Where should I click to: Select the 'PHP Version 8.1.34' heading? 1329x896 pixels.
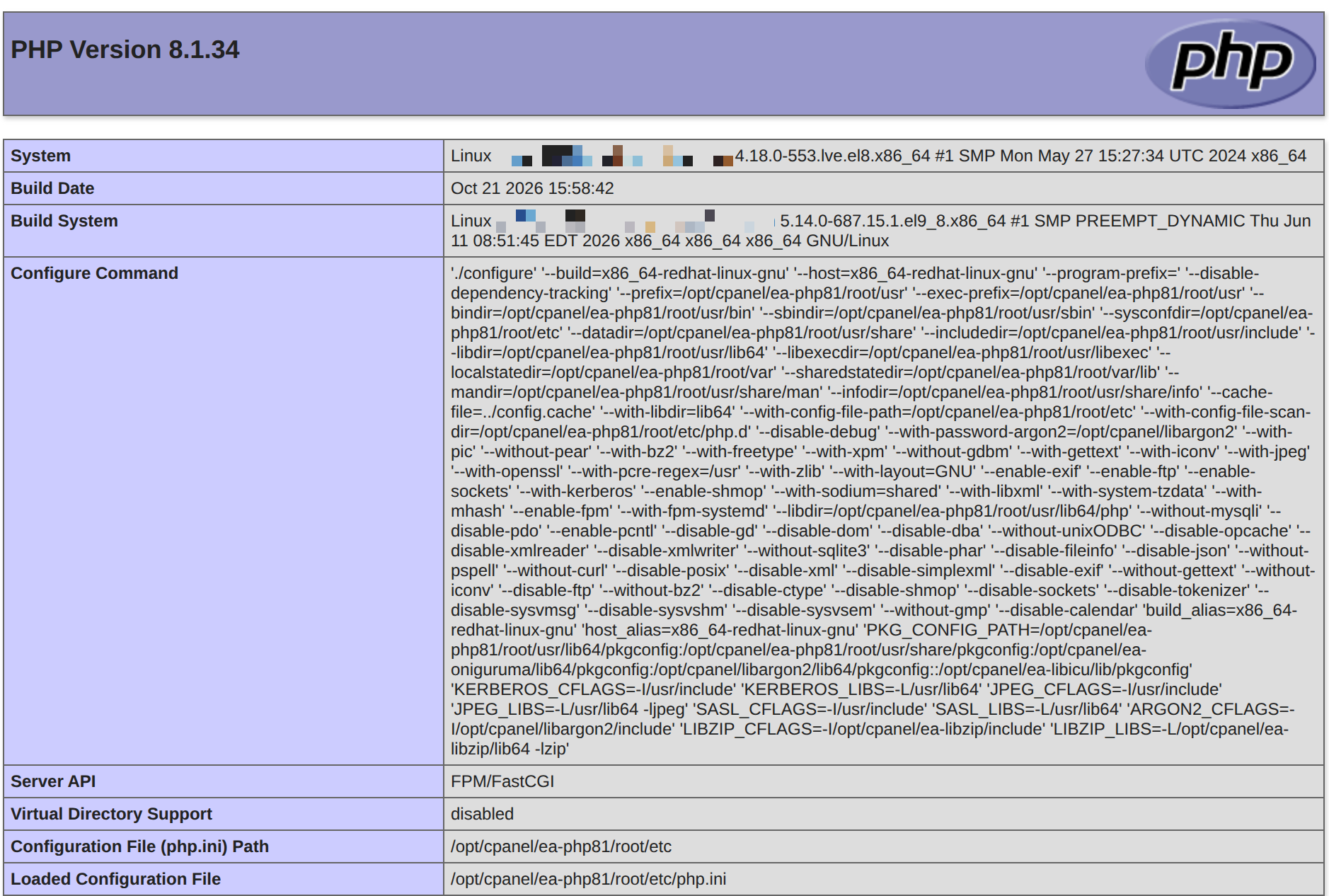125,50
